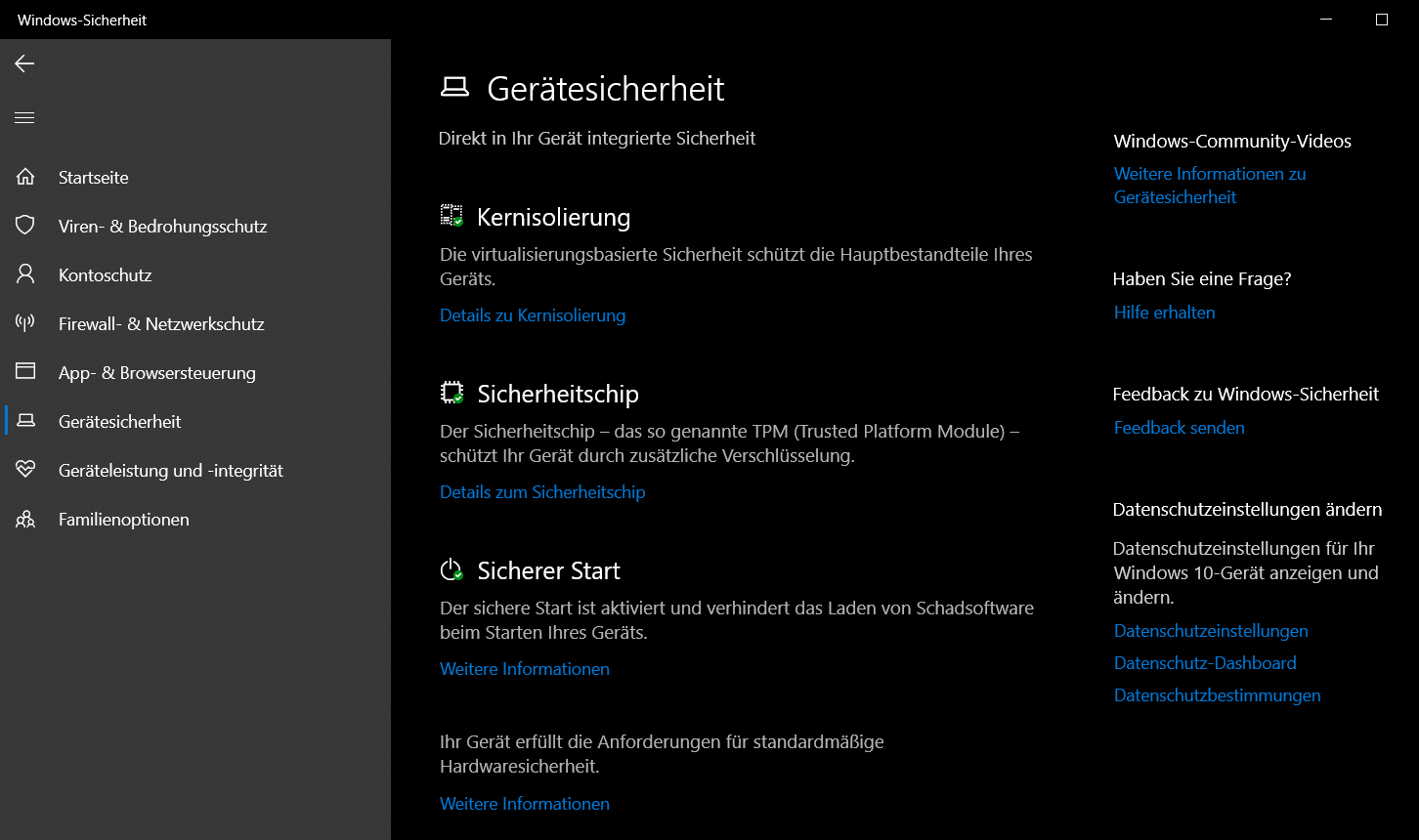Send feedback via Feedback senden link
1419x840 pixels.
(1180, 428)
